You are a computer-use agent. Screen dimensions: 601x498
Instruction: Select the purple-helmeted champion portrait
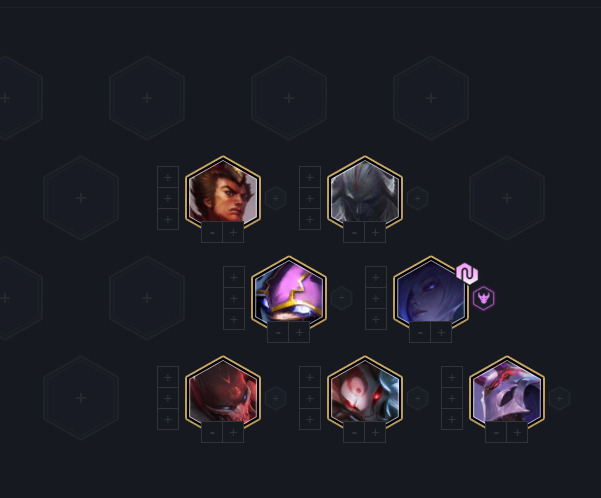[507, 394]
